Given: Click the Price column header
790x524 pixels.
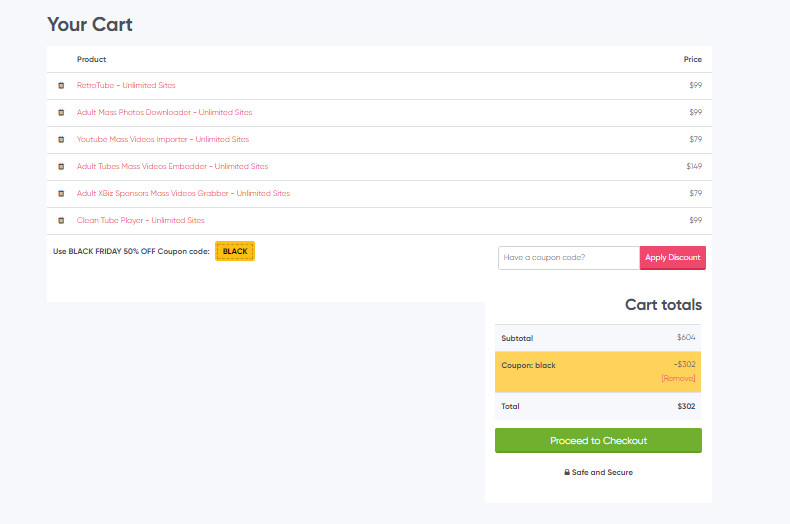Looking at the screenshot, I should pyautogui.click(x=693, y=59).
